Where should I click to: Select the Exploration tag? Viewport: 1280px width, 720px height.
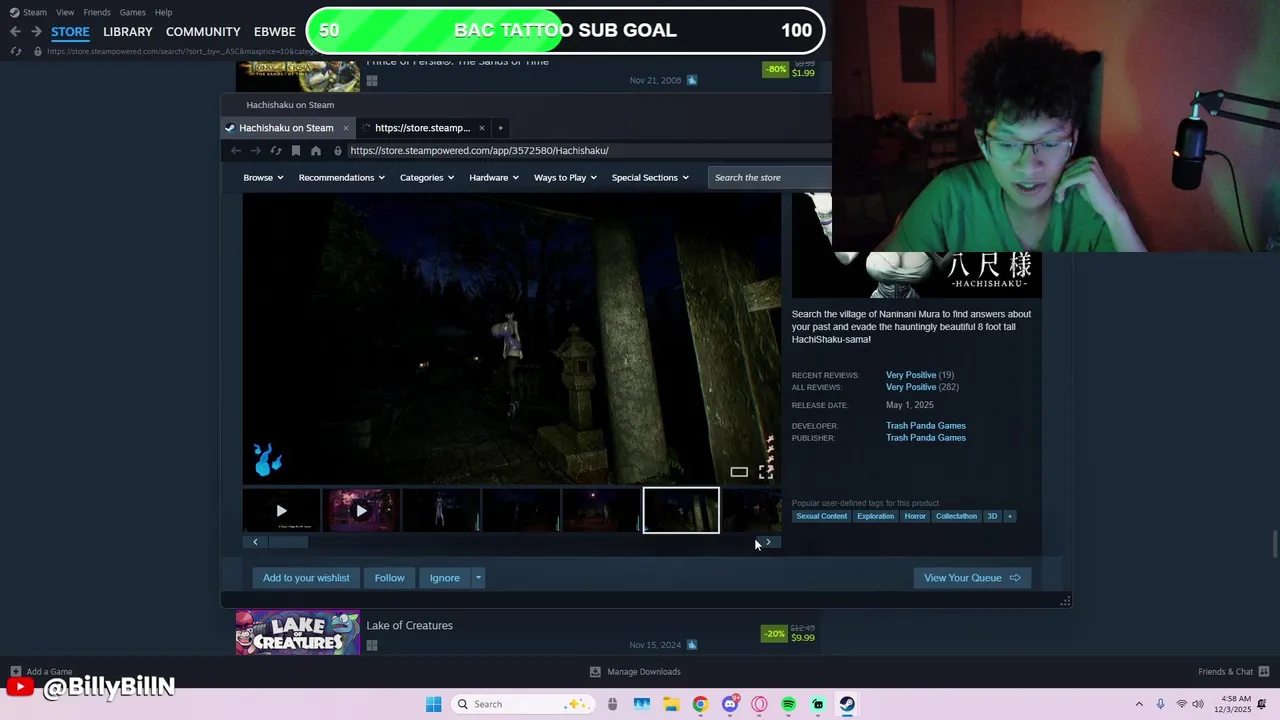(875, 516)
